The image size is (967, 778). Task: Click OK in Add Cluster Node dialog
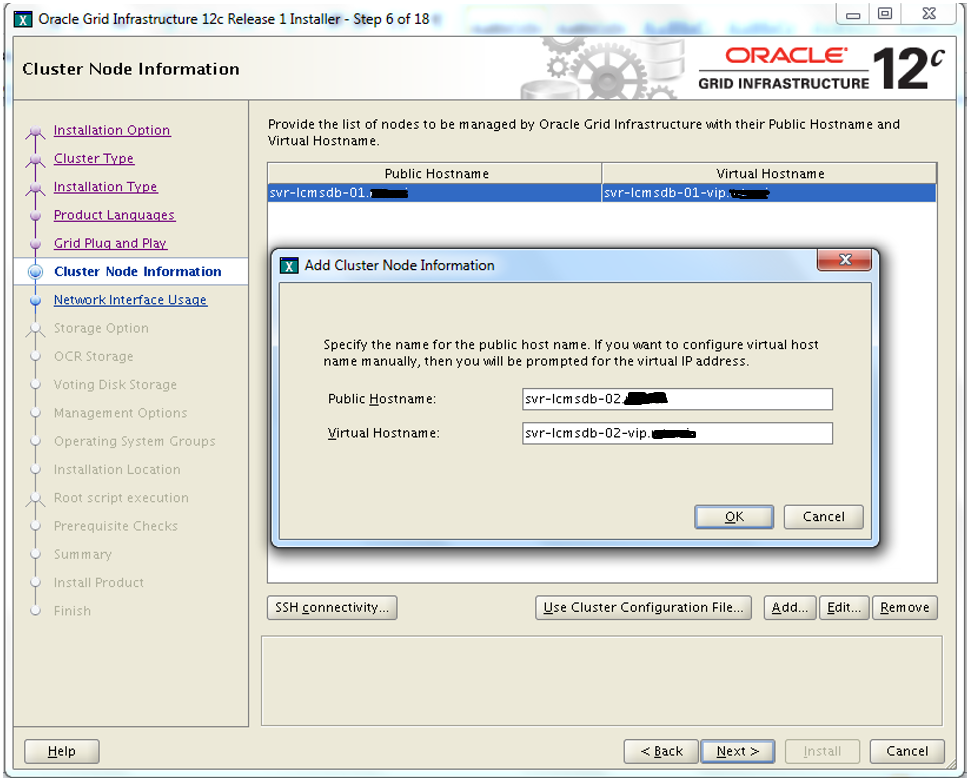(x=734, y=517)
